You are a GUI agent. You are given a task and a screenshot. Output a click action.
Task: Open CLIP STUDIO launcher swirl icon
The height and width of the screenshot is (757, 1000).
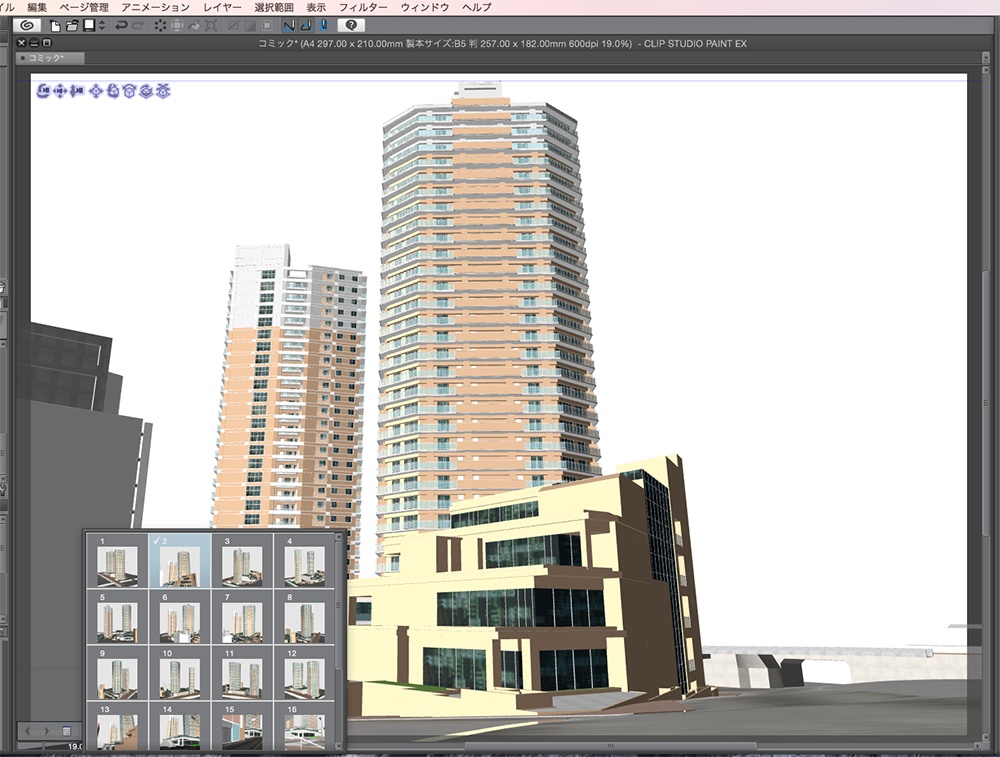point(27,26)
